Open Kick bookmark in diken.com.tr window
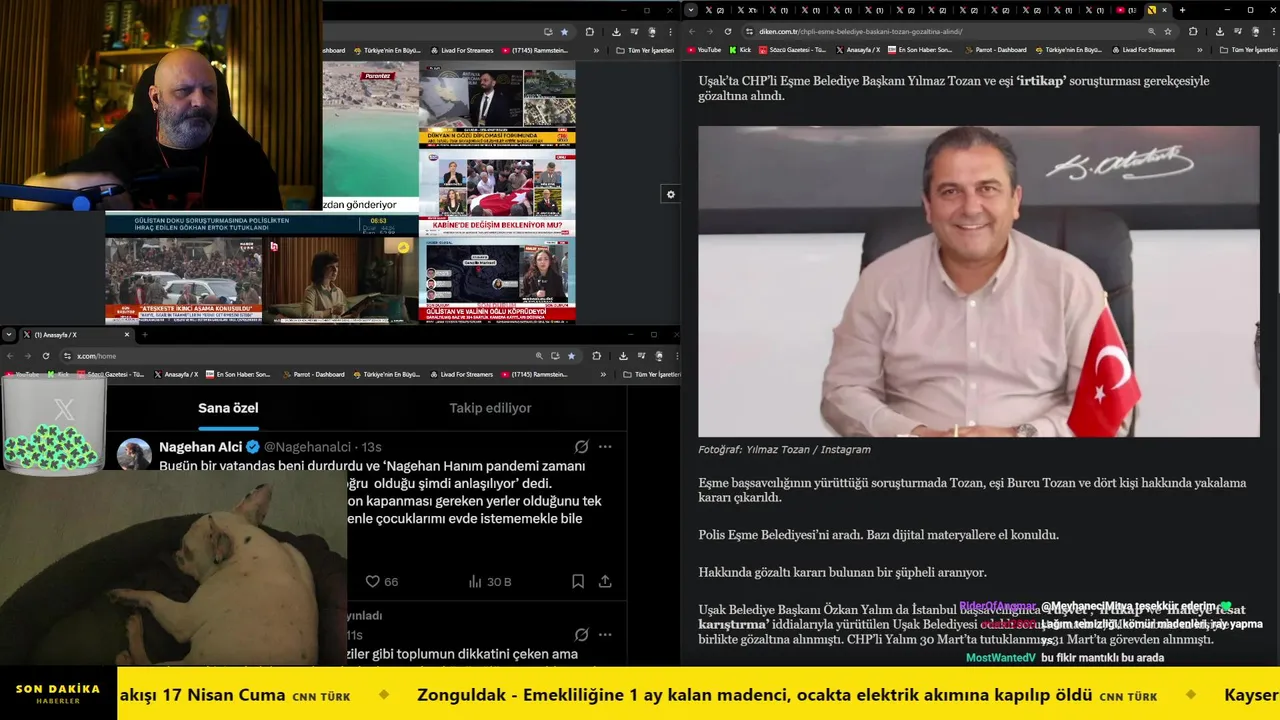Viewport: 1280px width, 720px height. point(740,49)
